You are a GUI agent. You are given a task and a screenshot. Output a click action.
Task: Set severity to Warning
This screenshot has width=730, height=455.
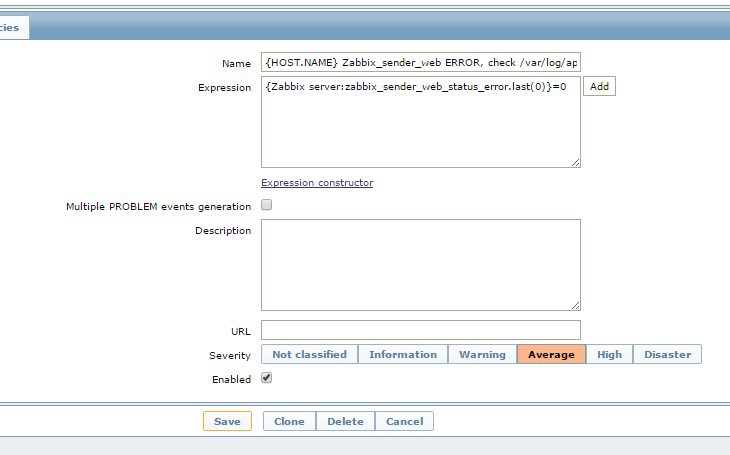tap(482, 354)
